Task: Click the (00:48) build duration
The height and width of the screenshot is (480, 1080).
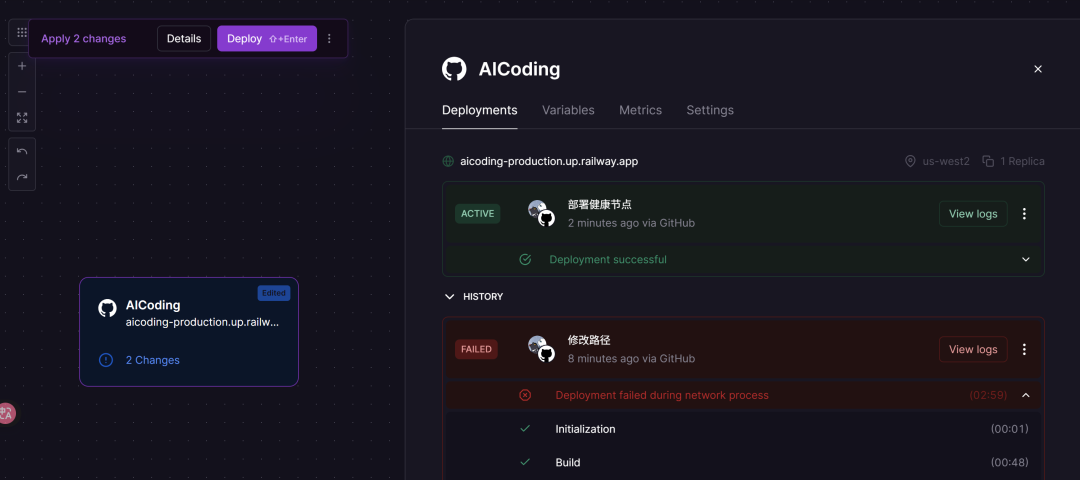Action: (1010, 463)
